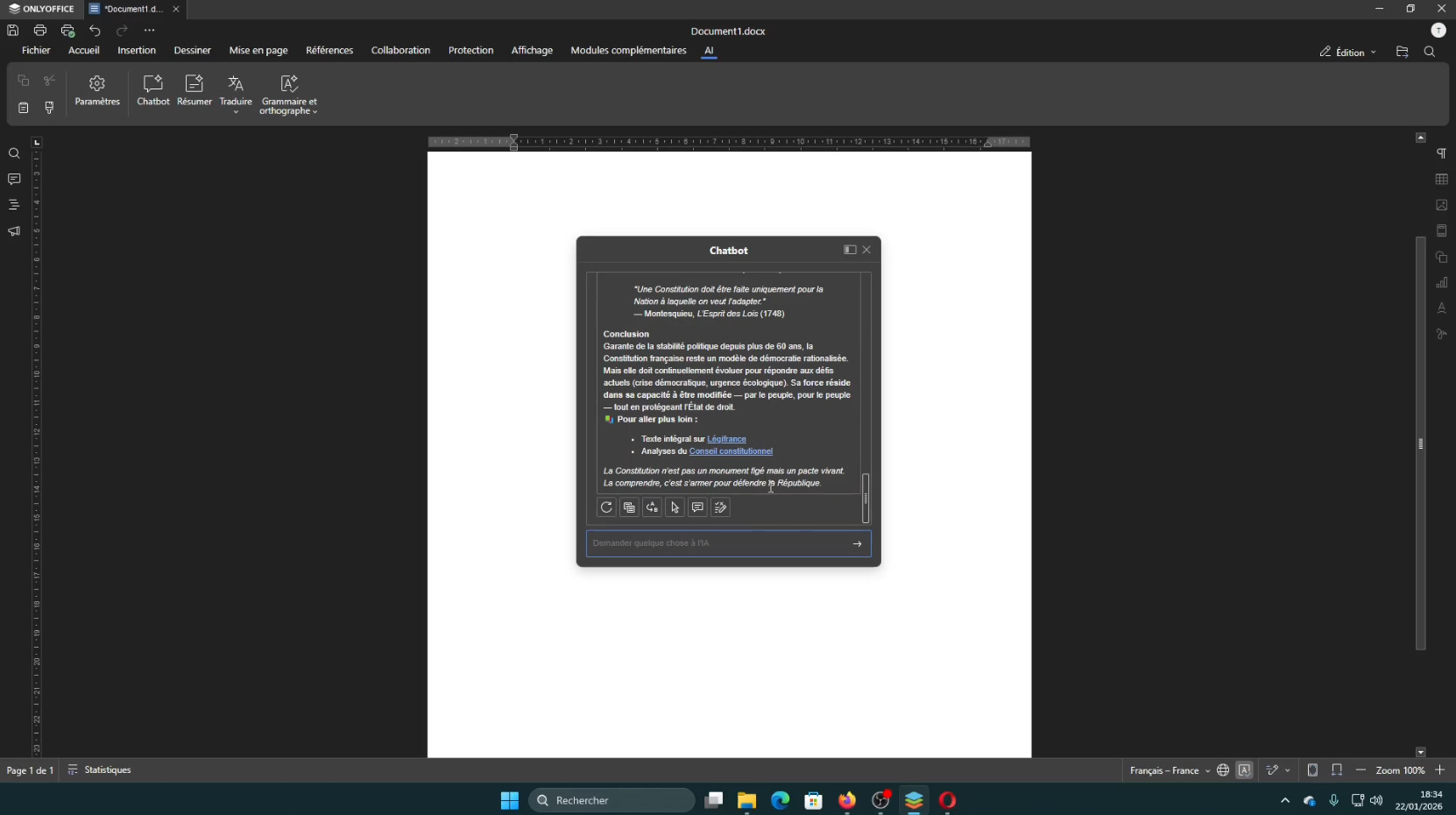Open AI Paramètres gear icon
Image resolution: width=1456 pixels, height=815 pixels.
97,90
